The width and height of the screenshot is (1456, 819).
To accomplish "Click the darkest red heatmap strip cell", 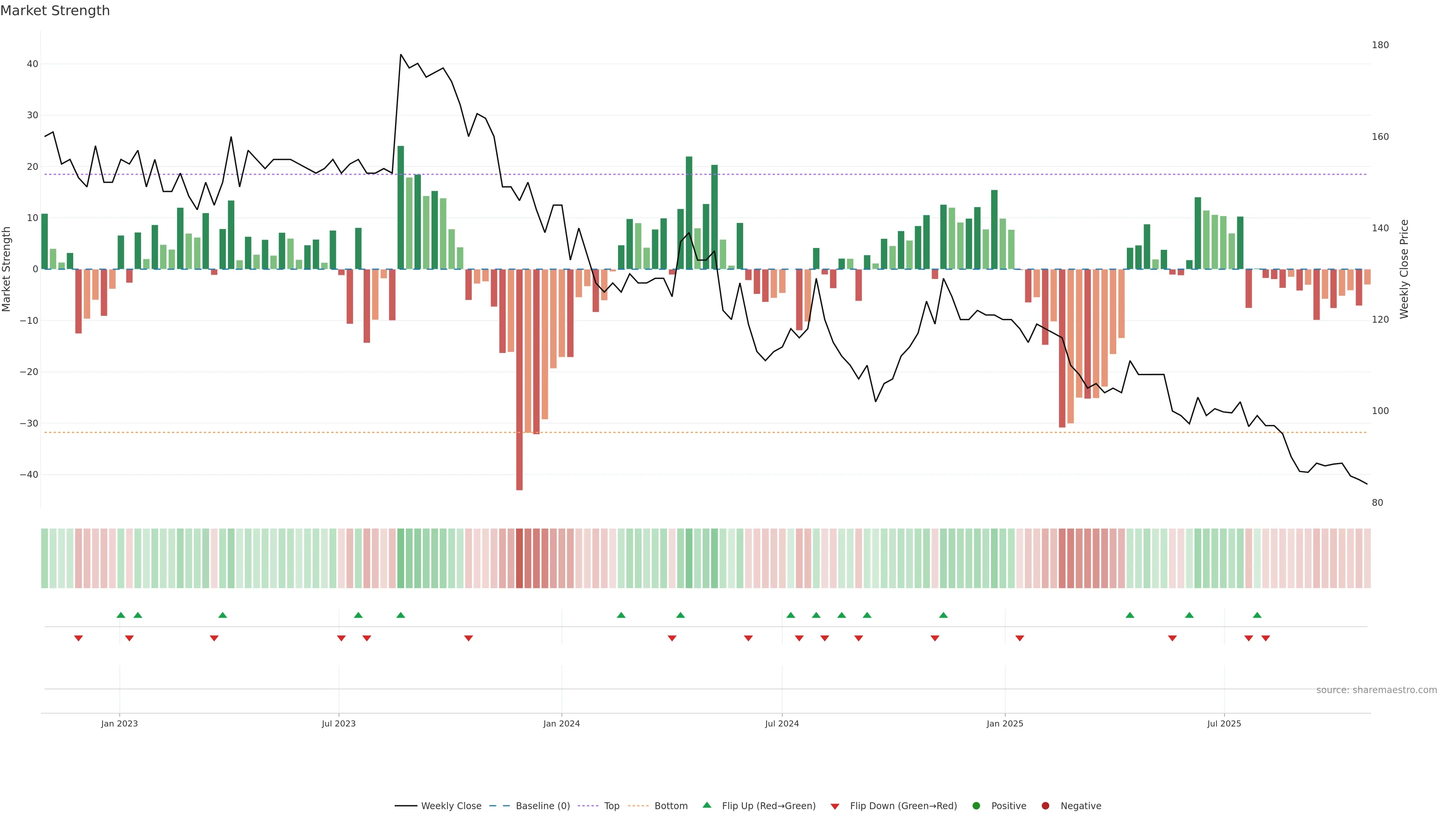I will coord(519,558).
